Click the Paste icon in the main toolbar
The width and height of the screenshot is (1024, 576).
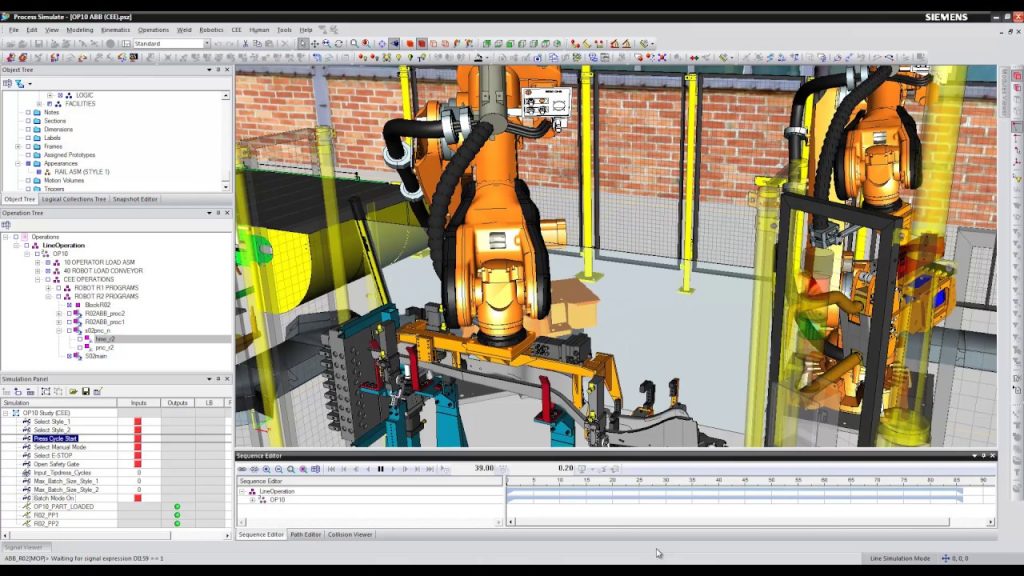(x=268, y=42)
